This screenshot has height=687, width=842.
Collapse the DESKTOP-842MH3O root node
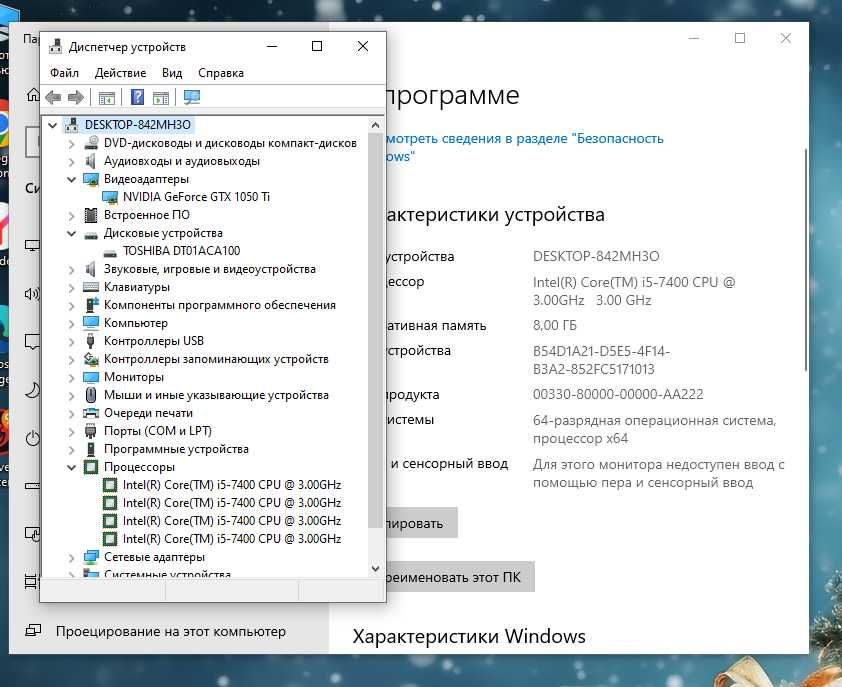[53, 125]
